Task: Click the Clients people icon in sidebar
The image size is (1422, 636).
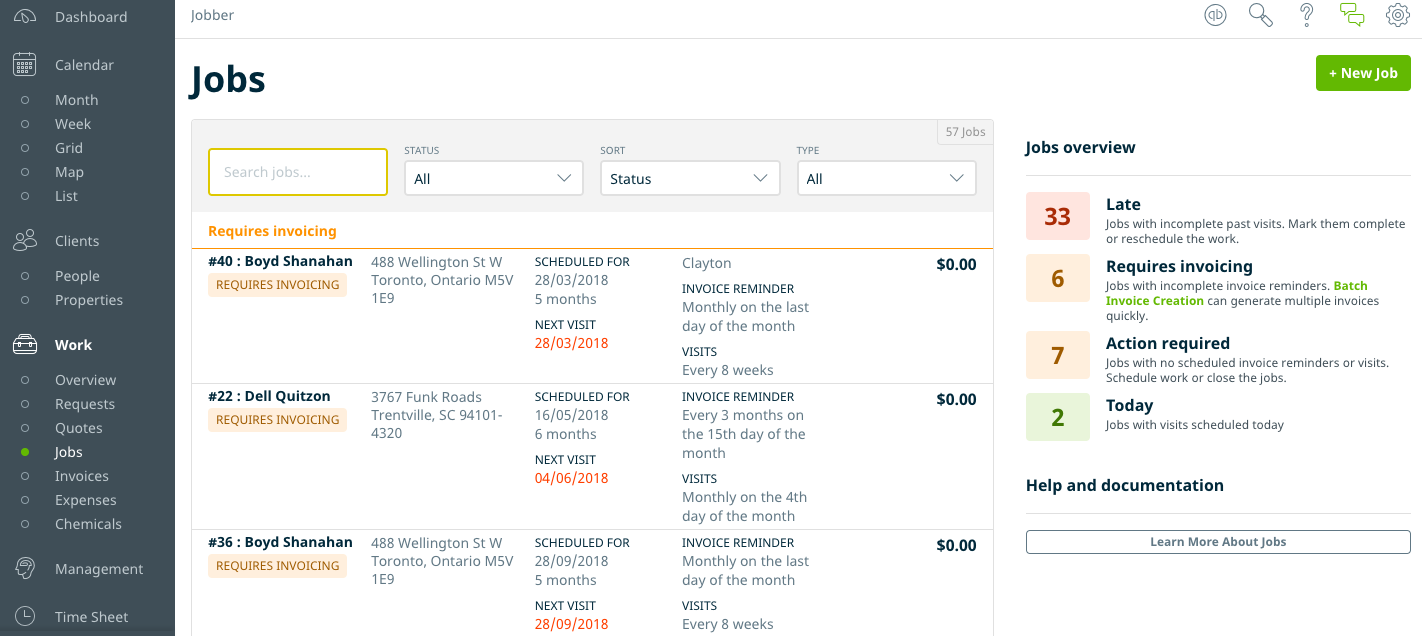Action: [25, 241]
